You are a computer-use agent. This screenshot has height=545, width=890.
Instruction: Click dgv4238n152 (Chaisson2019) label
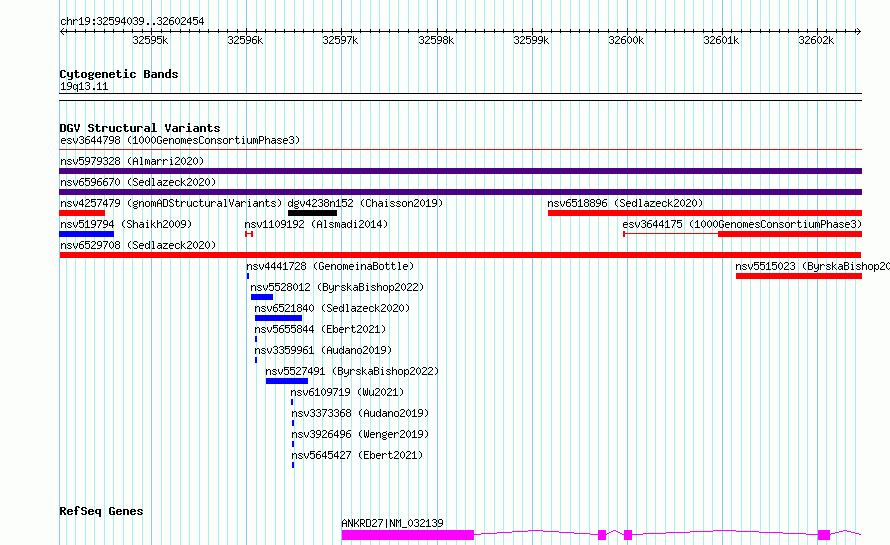click(x=365, y=203)
